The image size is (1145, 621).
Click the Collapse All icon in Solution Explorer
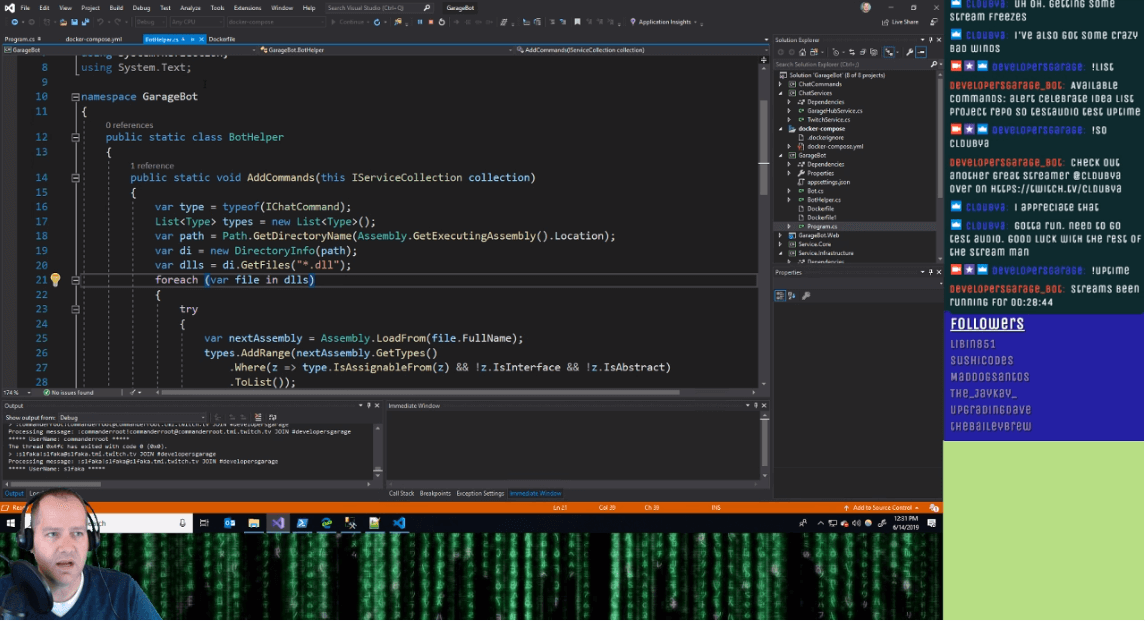click(874, 52)
